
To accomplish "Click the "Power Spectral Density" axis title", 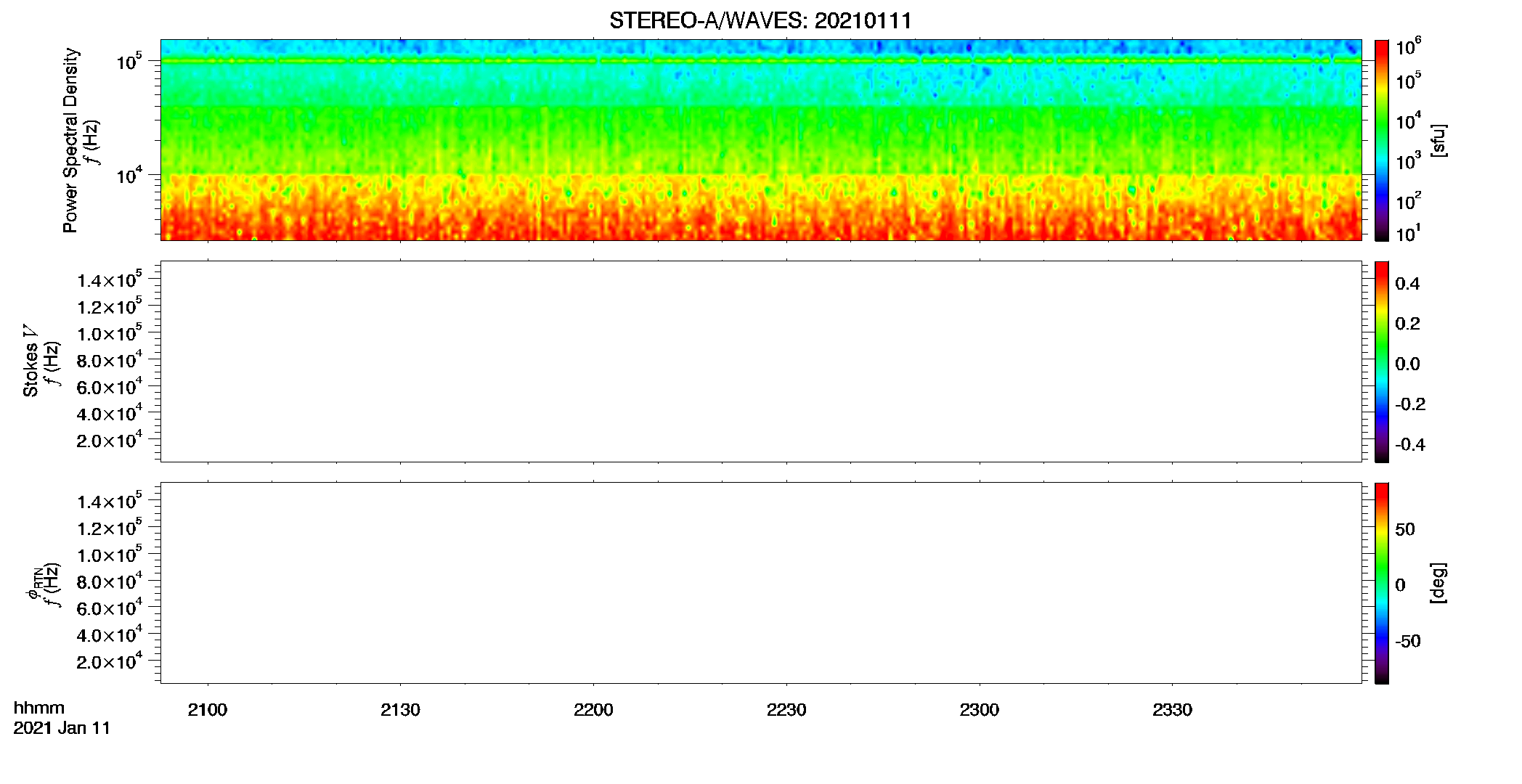I will (x=70, y=140).
